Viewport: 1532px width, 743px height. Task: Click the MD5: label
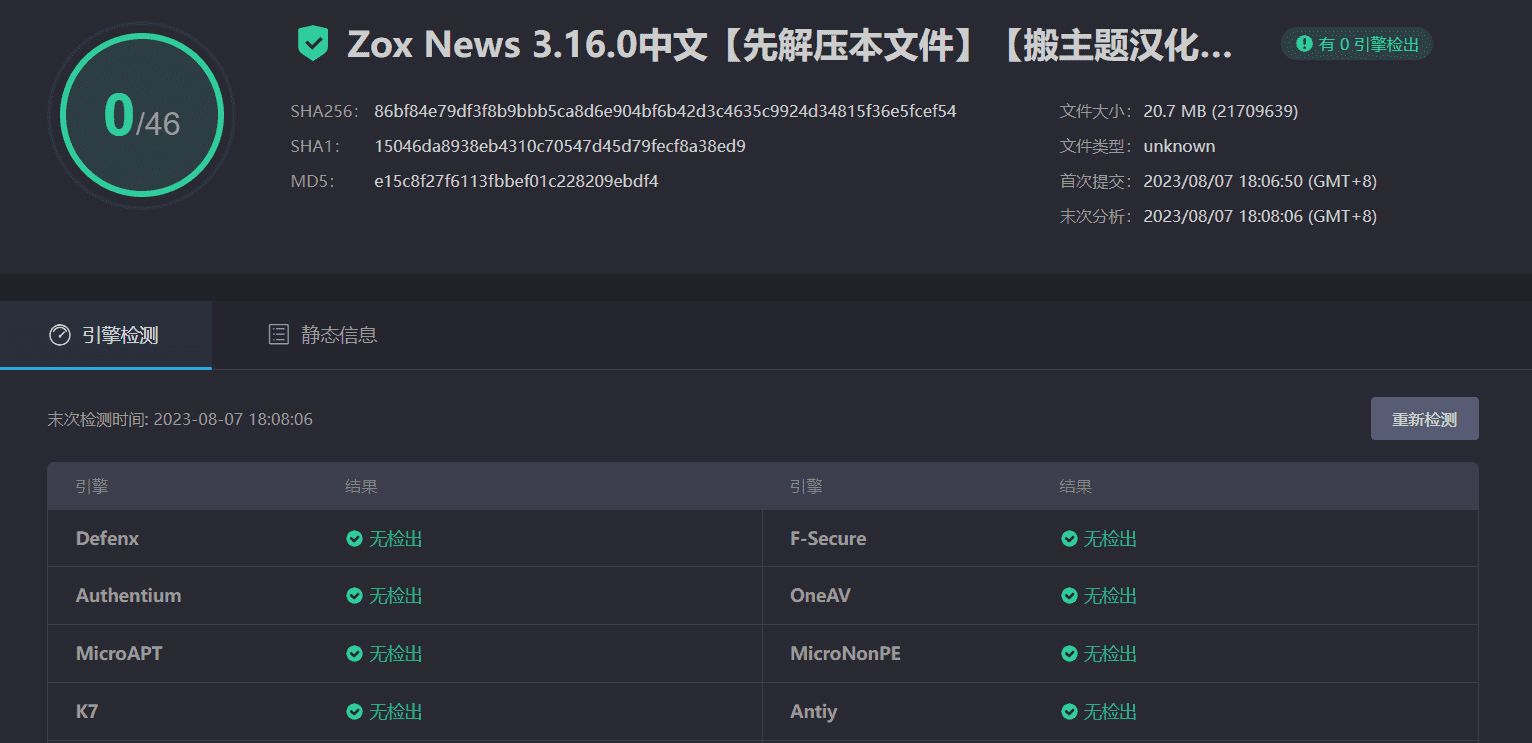(313, 181)
